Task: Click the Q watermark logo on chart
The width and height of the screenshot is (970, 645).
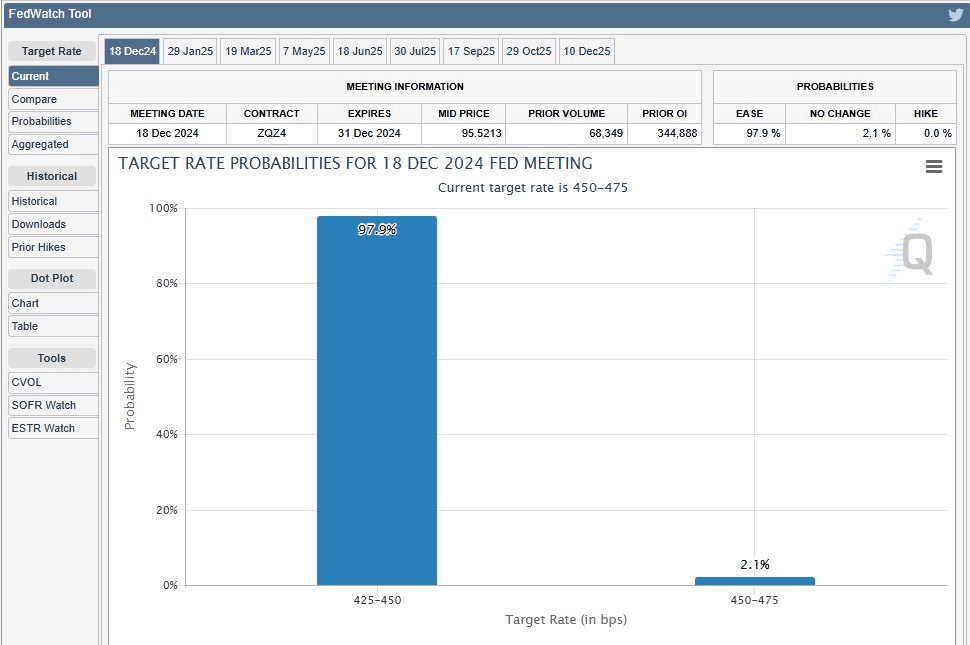Action: (x=915, y=254)
